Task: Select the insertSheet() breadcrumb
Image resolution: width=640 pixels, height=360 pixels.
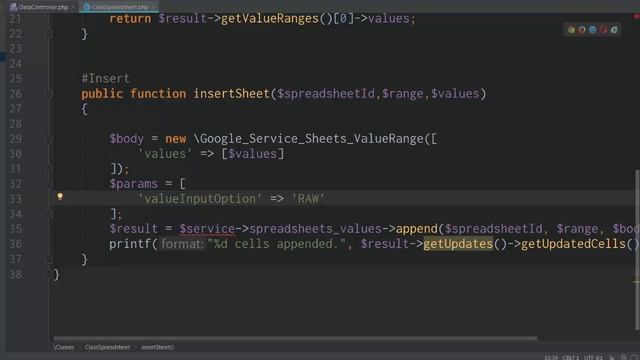Action: click(x=158, y=347)
